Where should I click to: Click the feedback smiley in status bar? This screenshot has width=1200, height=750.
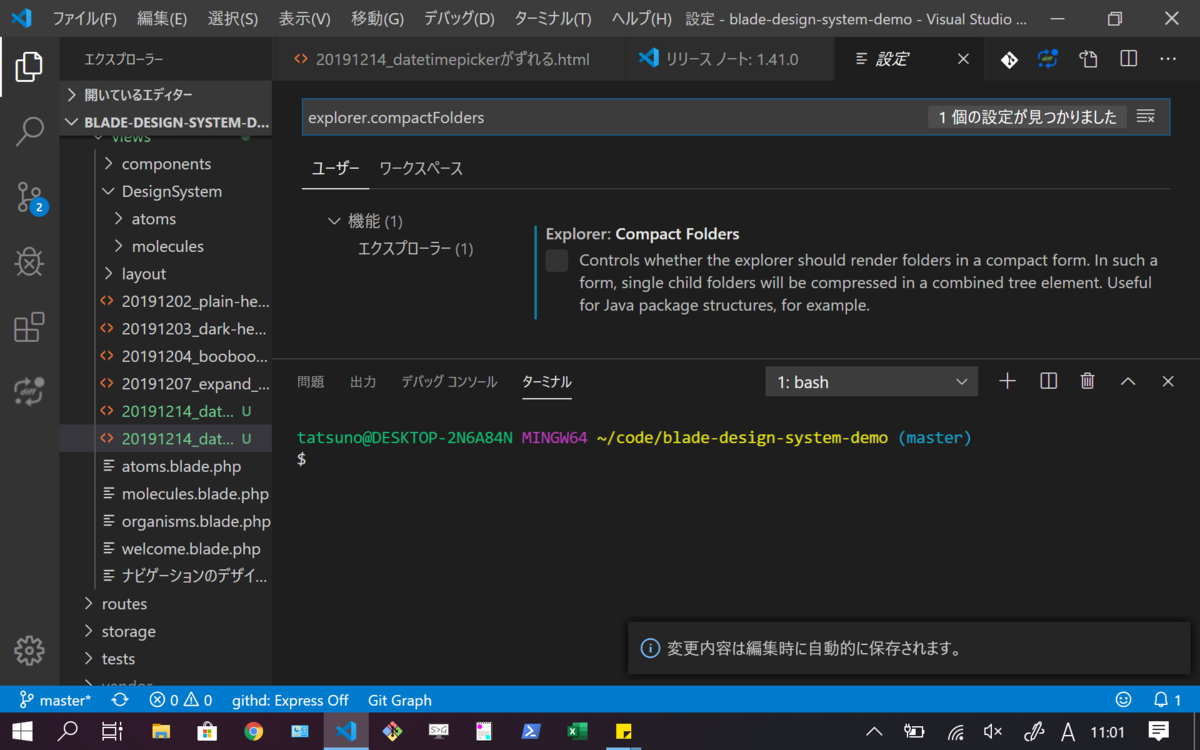pyautogui.click(x=1123, y=700)
